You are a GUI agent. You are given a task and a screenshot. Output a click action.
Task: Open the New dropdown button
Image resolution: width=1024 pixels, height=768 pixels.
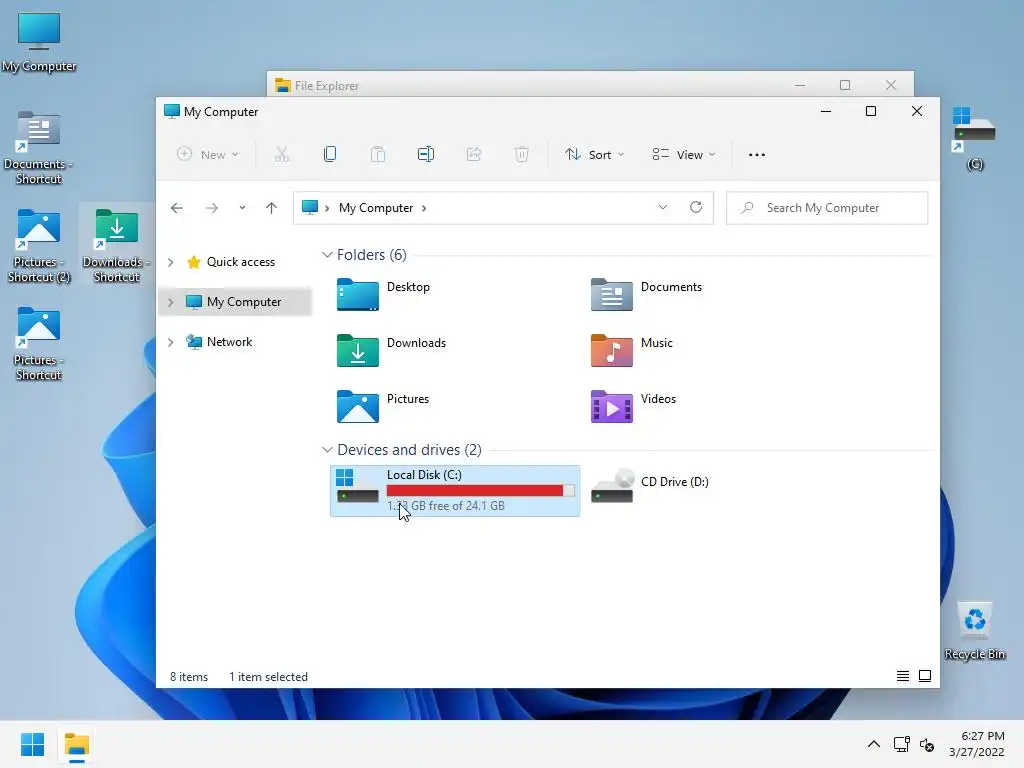(x=208, y=155)
